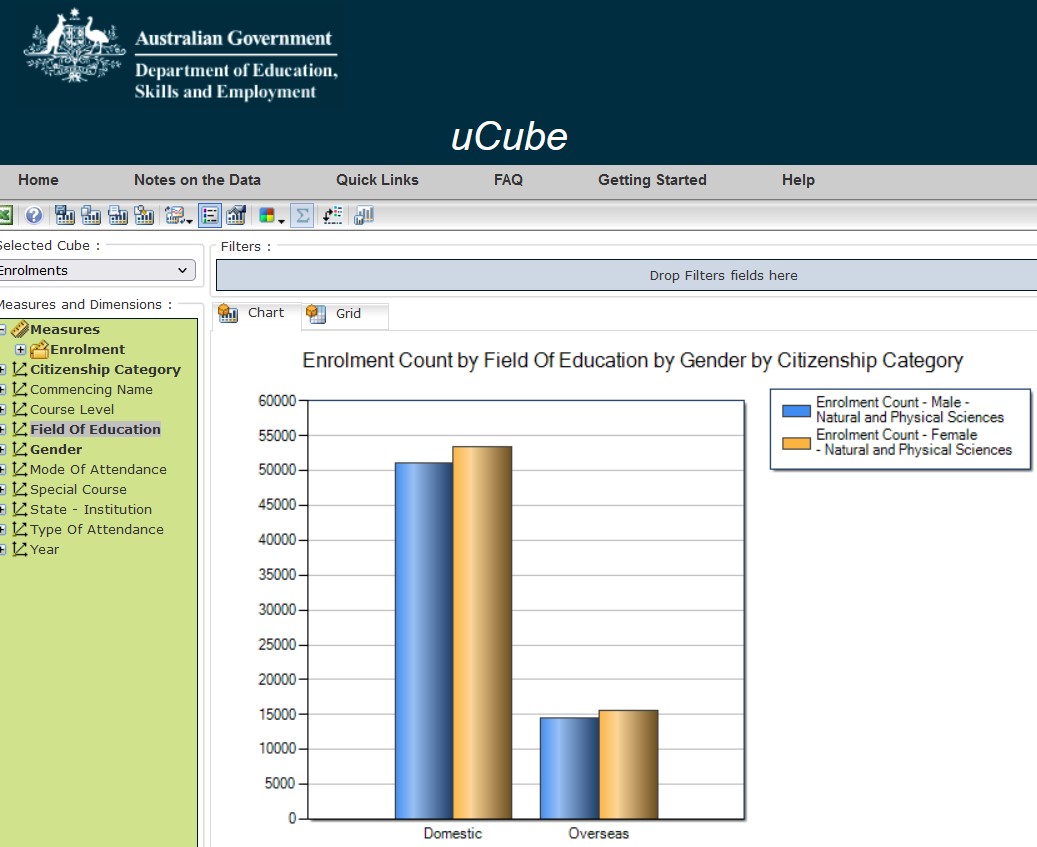Click the Export to Excel icon
The width and height of the screenshot is (1037, 847).
point(5,216)
